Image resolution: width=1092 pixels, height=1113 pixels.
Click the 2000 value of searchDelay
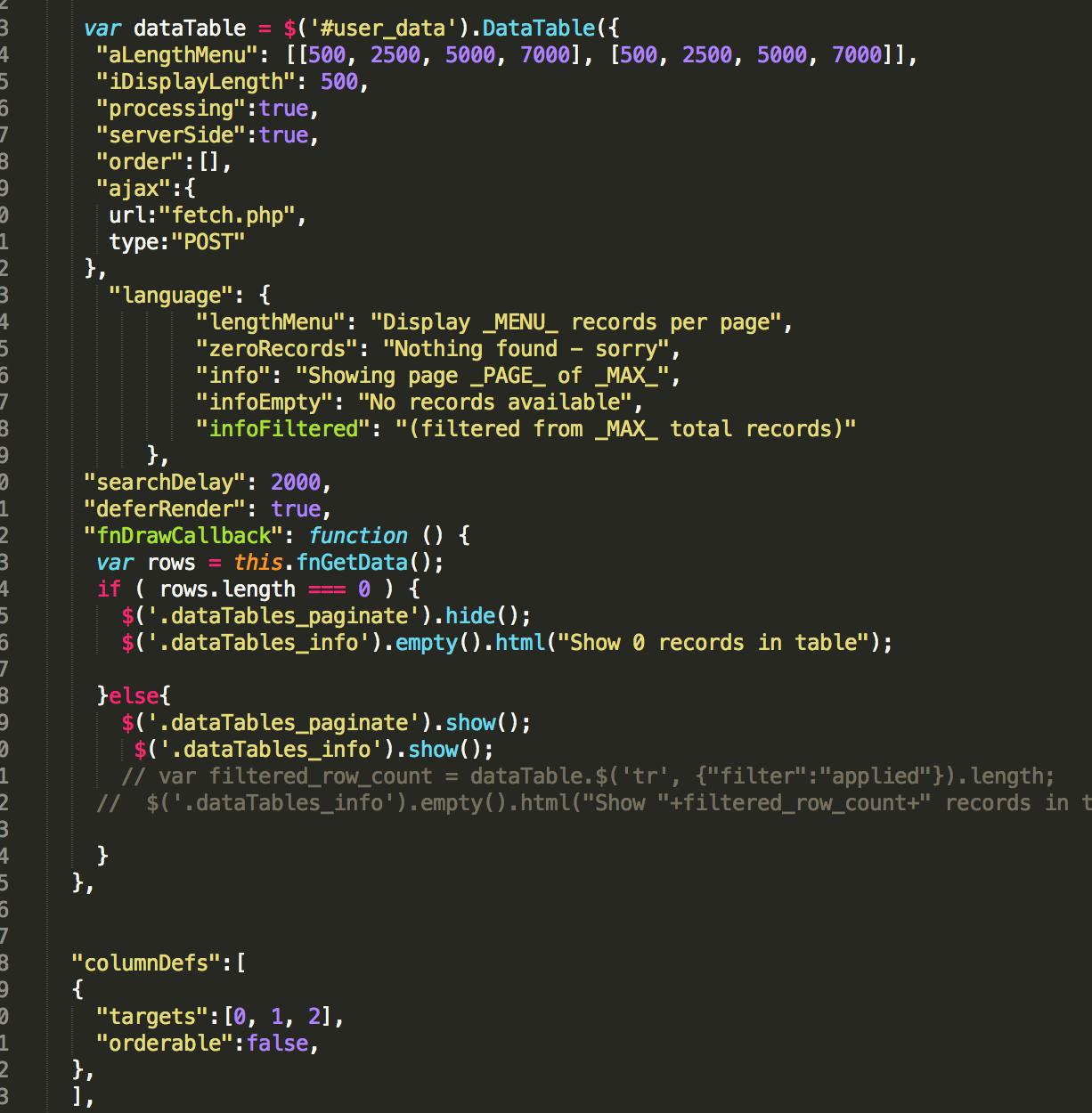[x=295, y=483]
